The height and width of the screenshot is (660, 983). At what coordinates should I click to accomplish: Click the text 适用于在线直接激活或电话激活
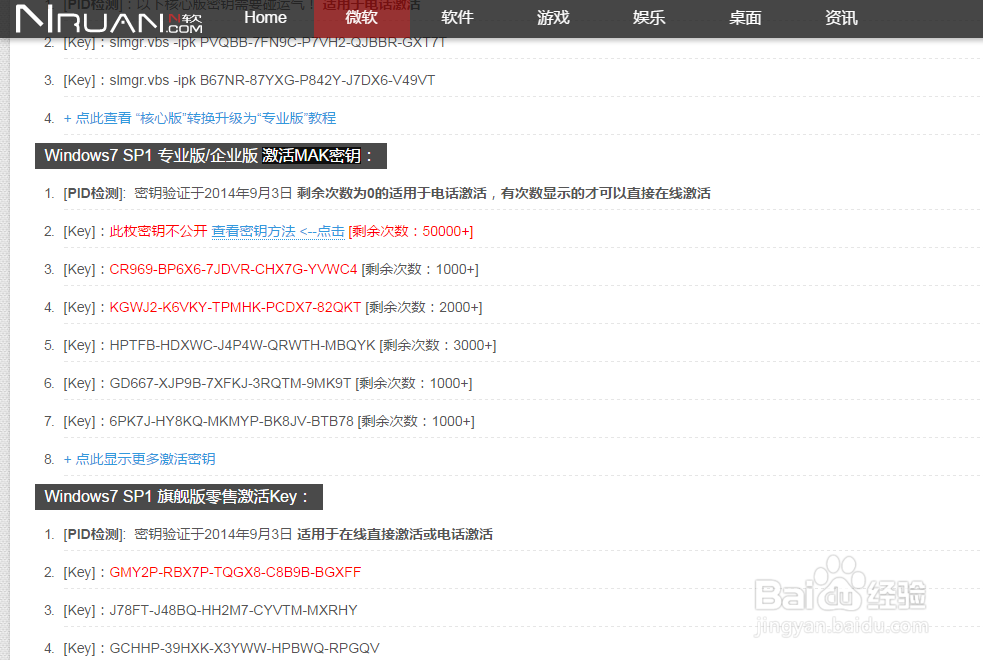pos(395,534)
